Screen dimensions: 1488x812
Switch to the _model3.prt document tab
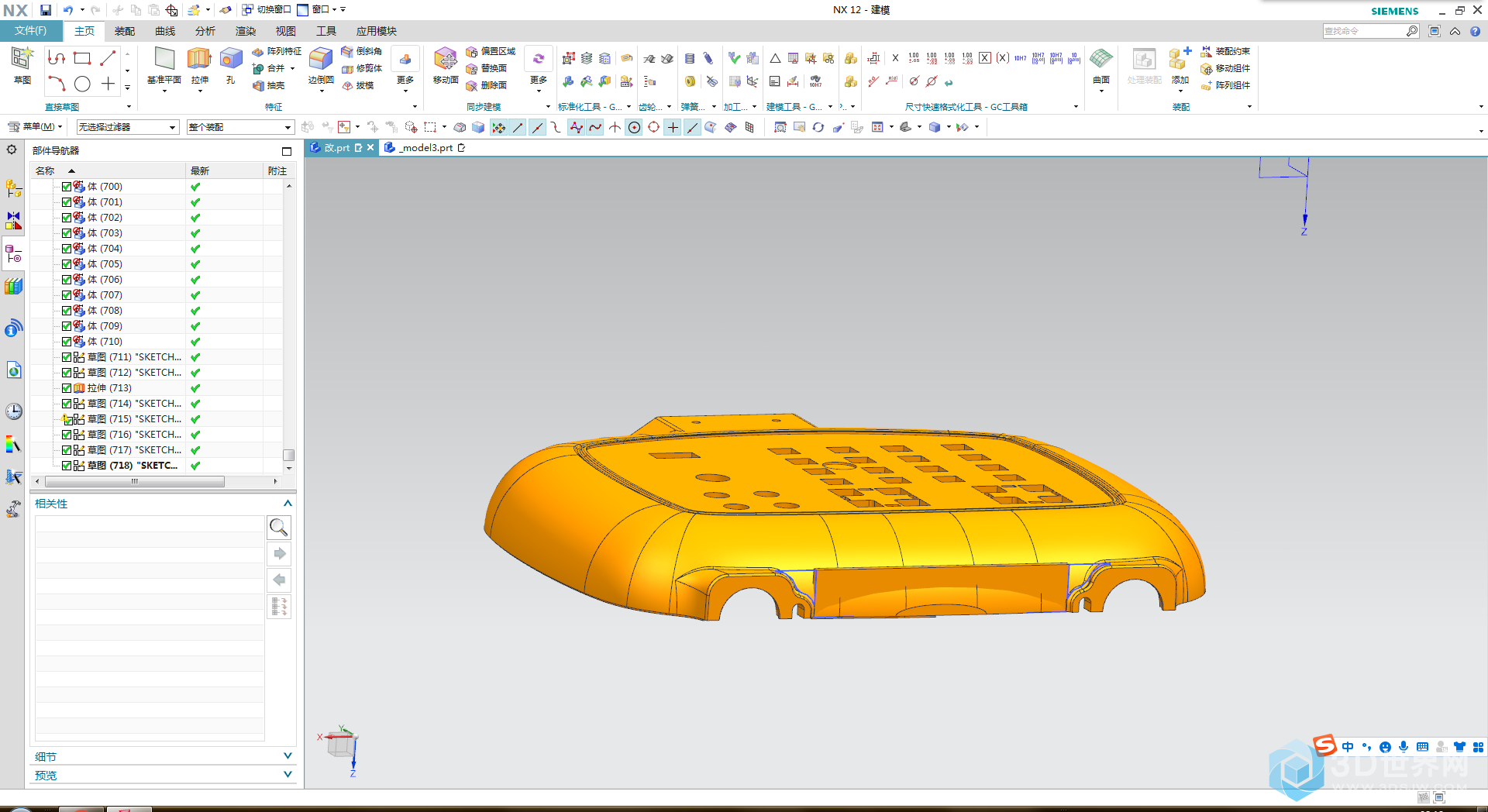coord(425,148)
